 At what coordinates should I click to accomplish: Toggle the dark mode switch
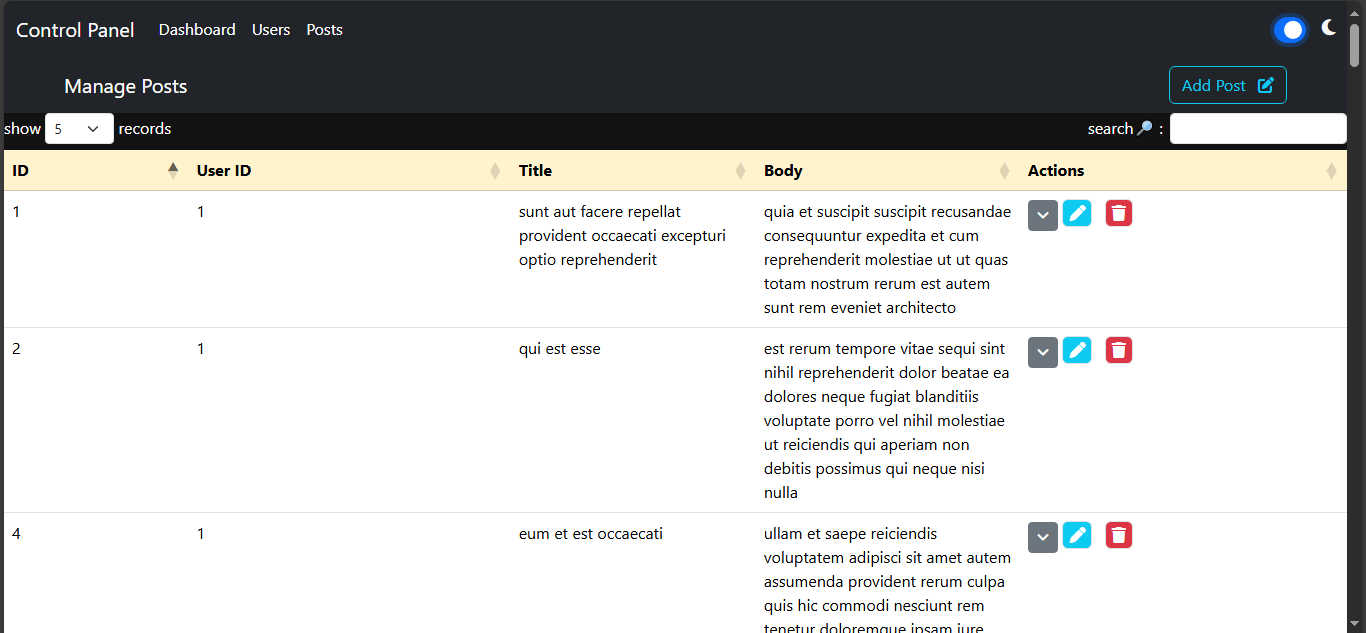[1289, 30]
